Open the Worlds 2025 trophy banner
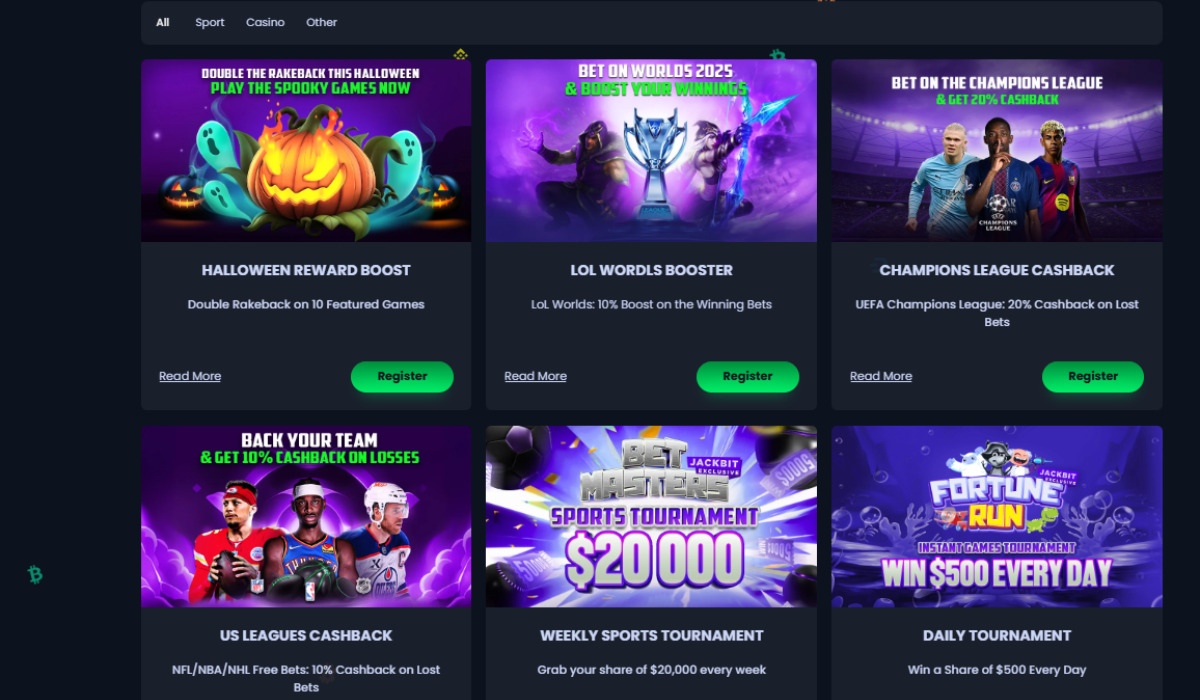Image resolution: width=1200 pixels, height=700 pixels. [x=651, y=150]
